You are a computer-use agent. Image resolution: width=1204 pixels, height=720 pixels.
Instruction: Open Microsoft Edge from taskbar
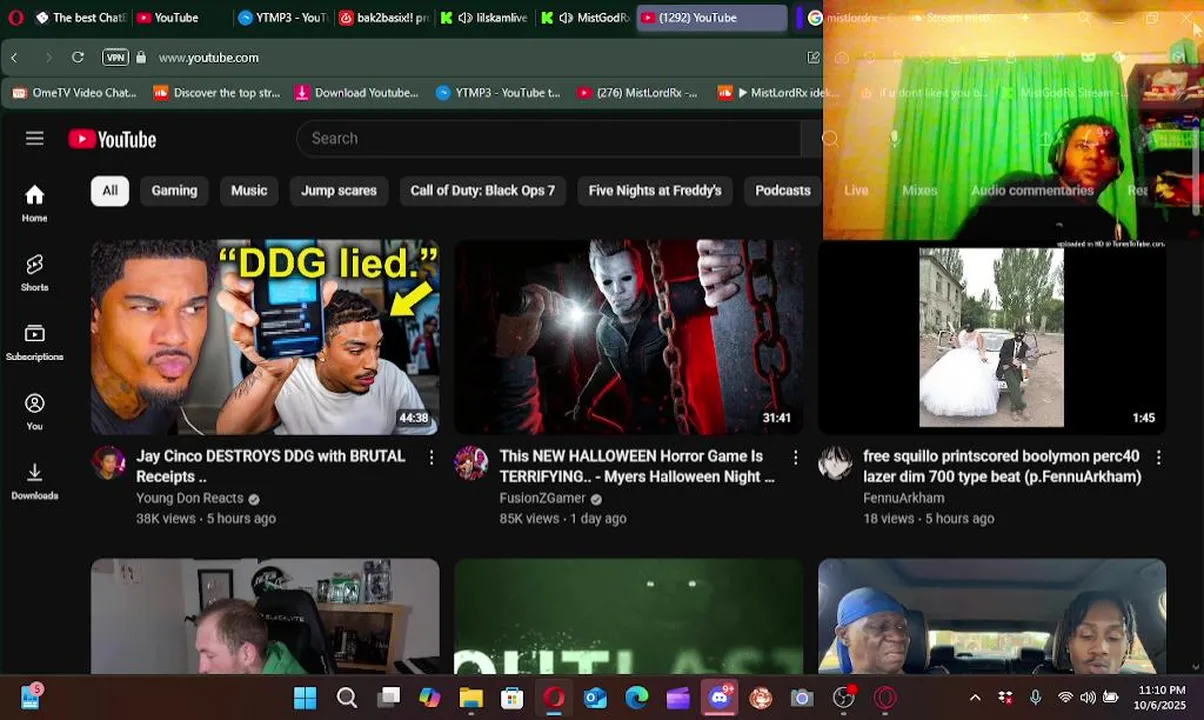tap(637, 698)
